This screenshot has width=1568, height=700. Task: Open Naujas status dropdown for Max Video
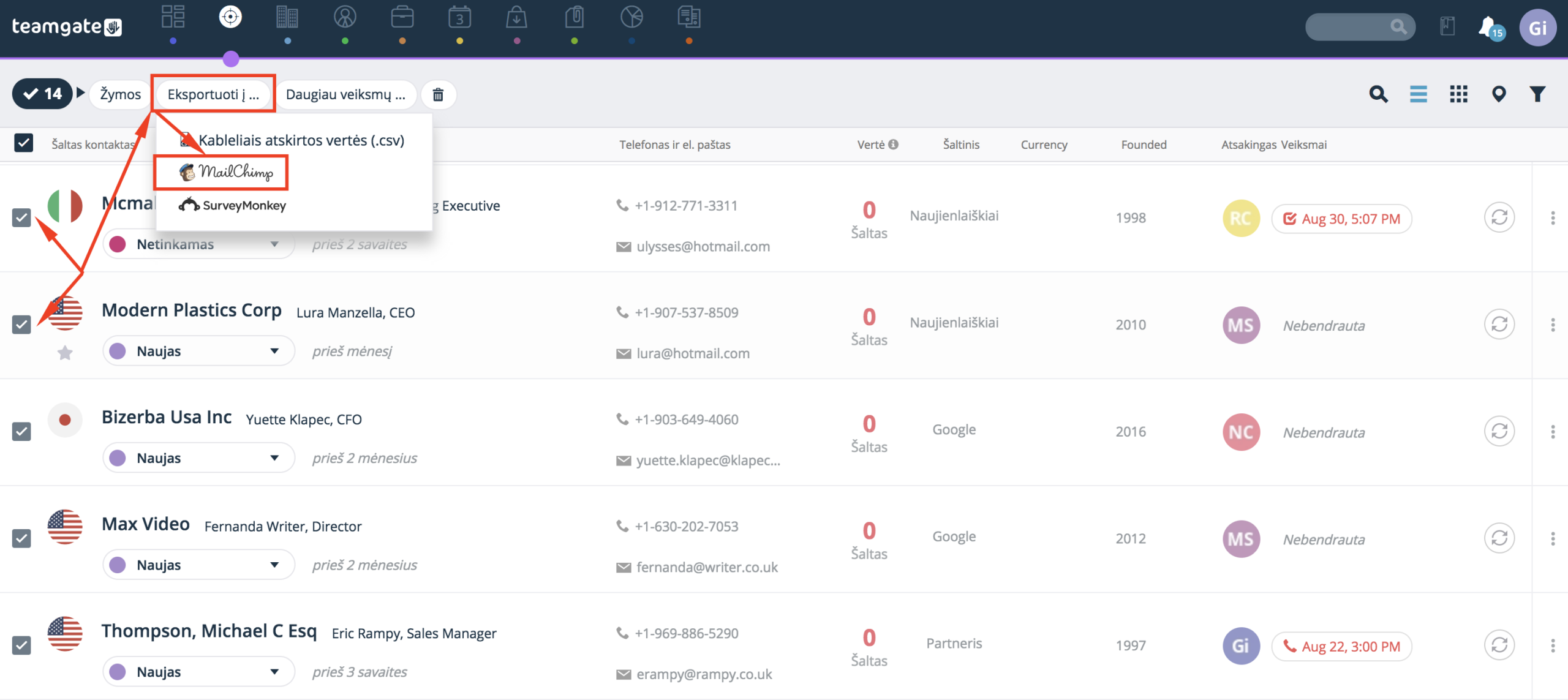point(198,565)
